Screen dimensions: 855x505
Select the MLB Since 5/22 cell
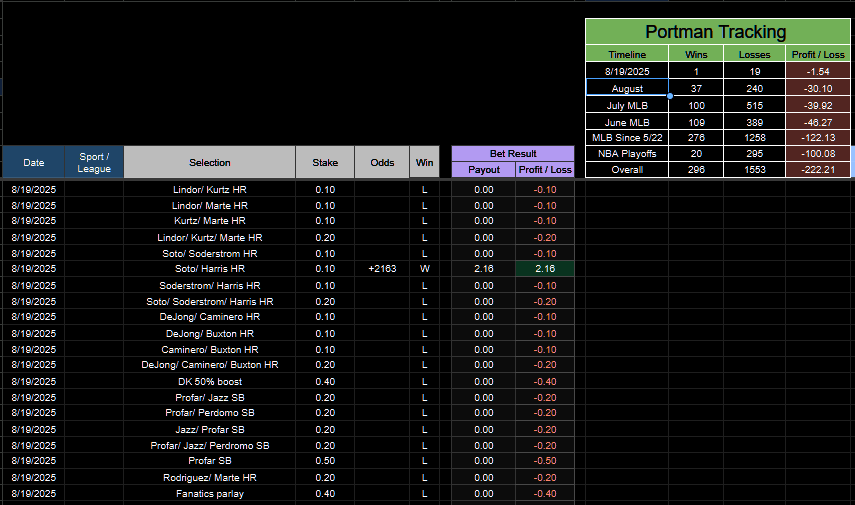click(x=627, y=137)
